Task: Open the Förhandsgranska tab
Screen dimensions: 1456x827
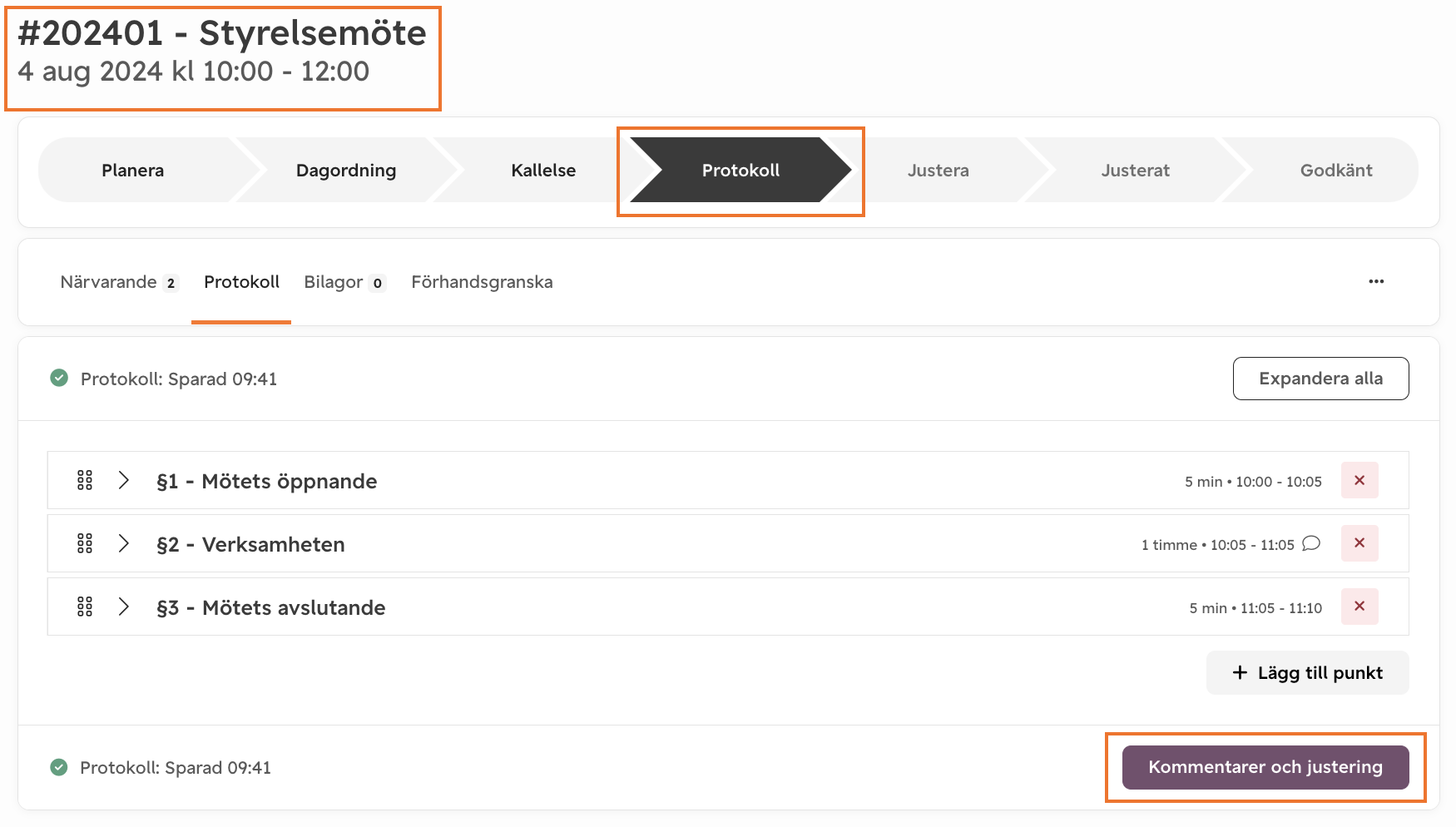Action: point(482,282)
